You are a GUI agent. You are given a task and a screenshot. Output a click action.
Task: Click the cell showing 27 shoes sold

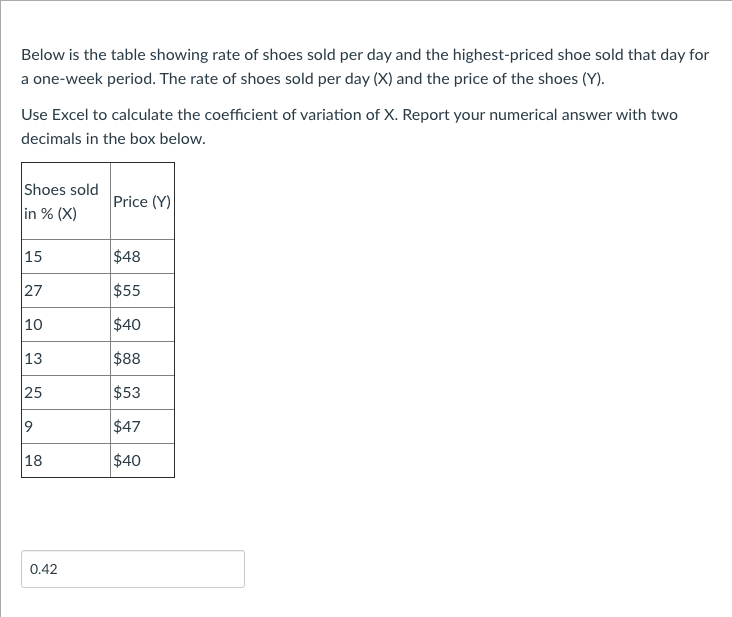[x=66, y=291]
